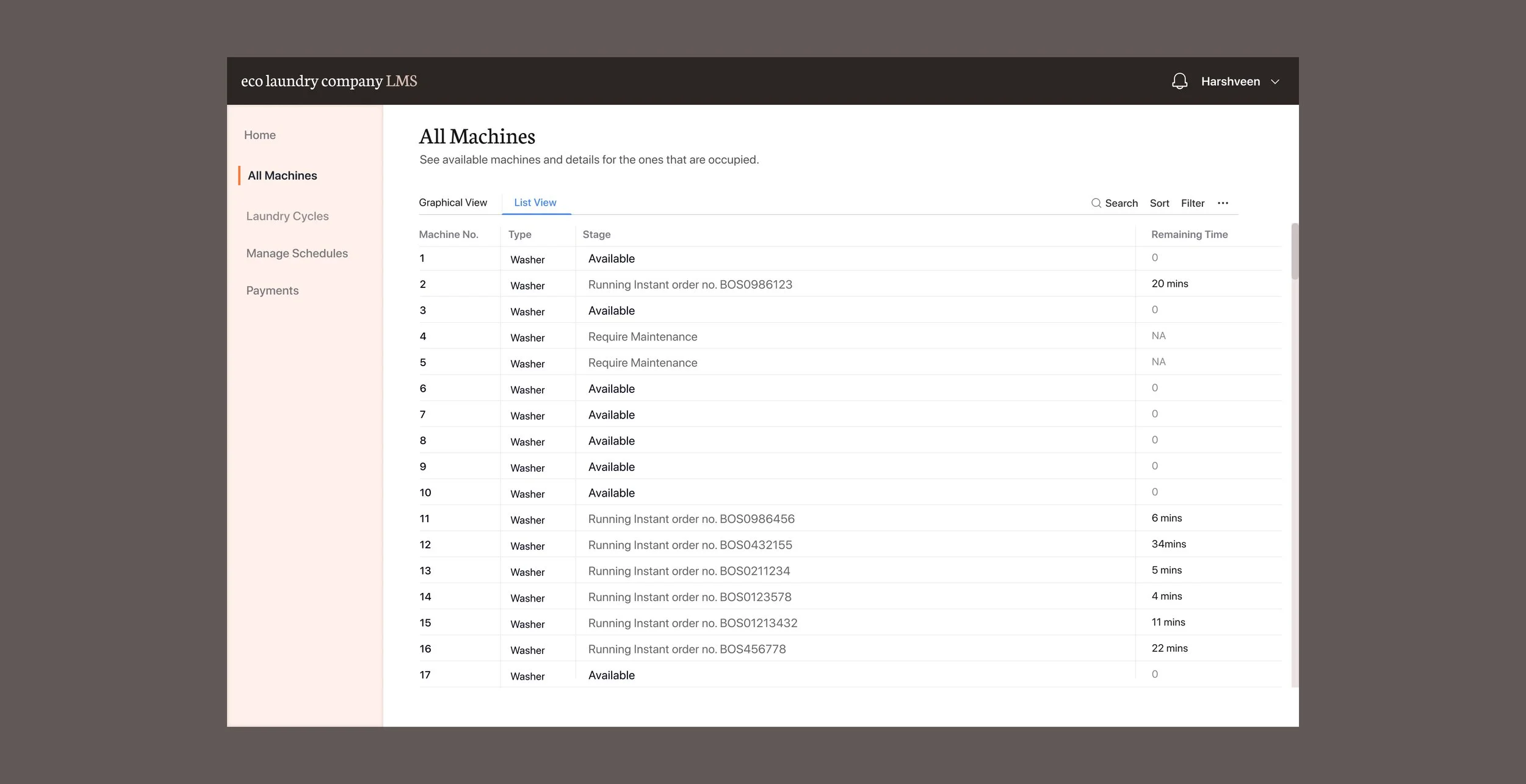Open order BOS0986123 row for machine 2

click(690, 284)
